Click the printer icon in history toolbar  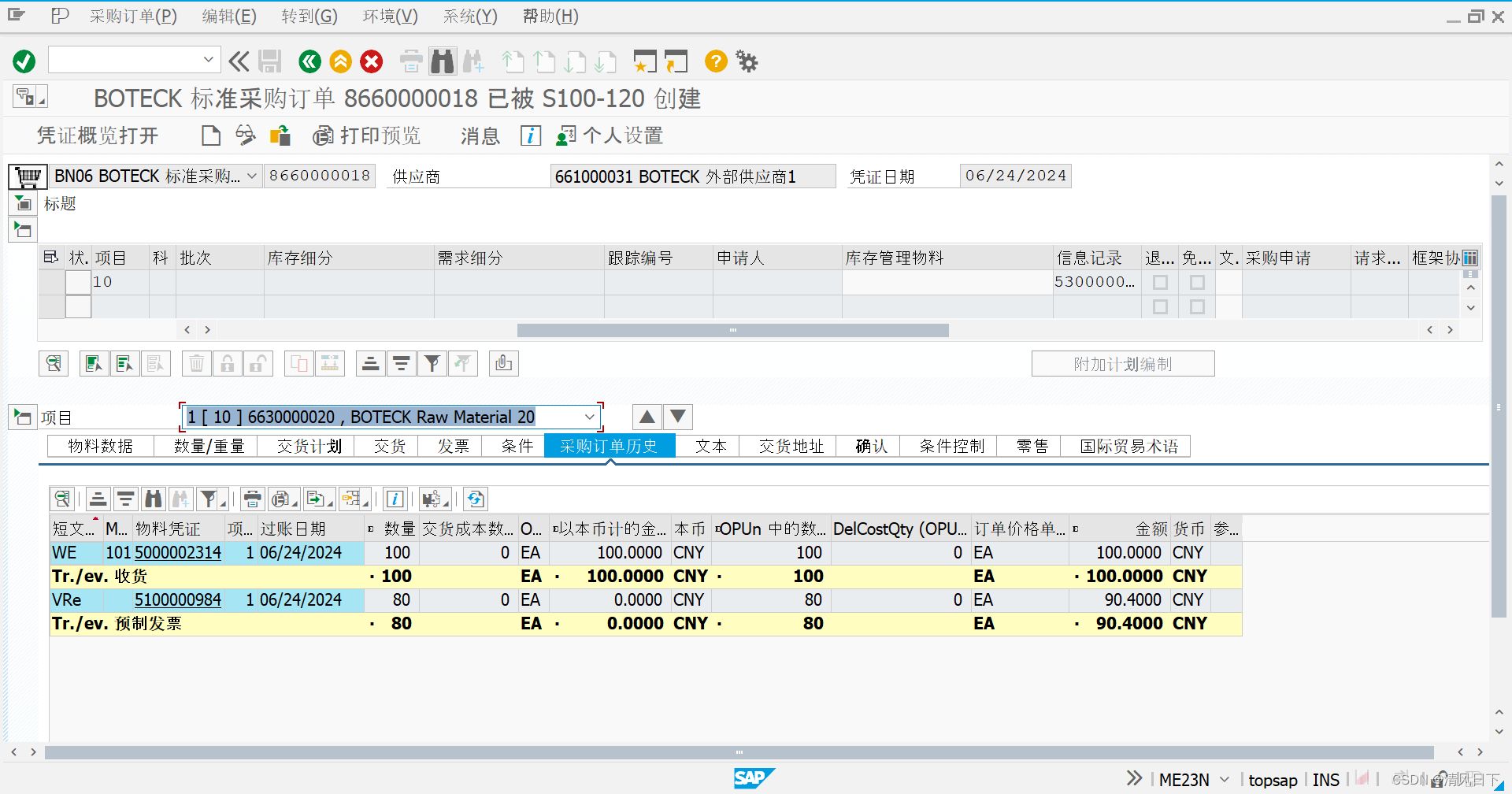[x=252, y=499]
